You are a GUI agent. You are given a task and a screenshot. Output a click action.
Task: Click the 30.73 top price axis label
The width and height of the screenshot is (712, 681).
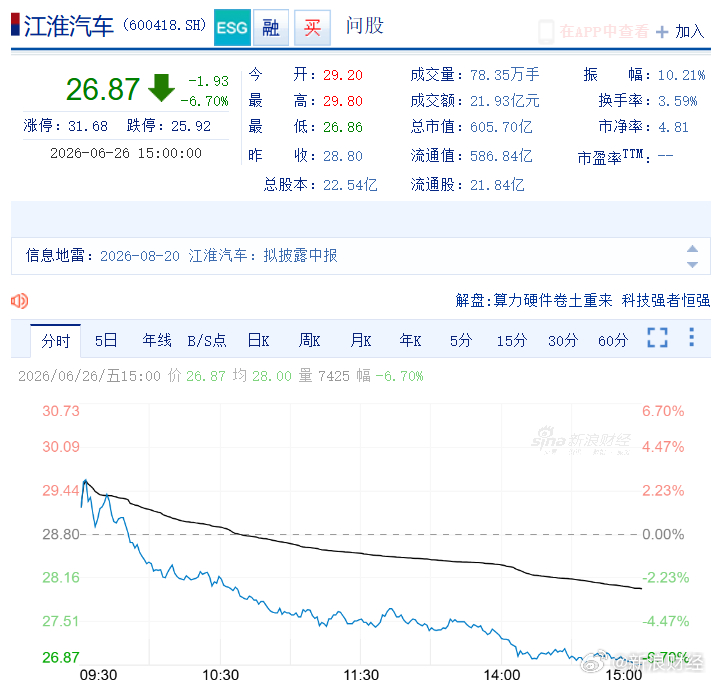[61, 411]
